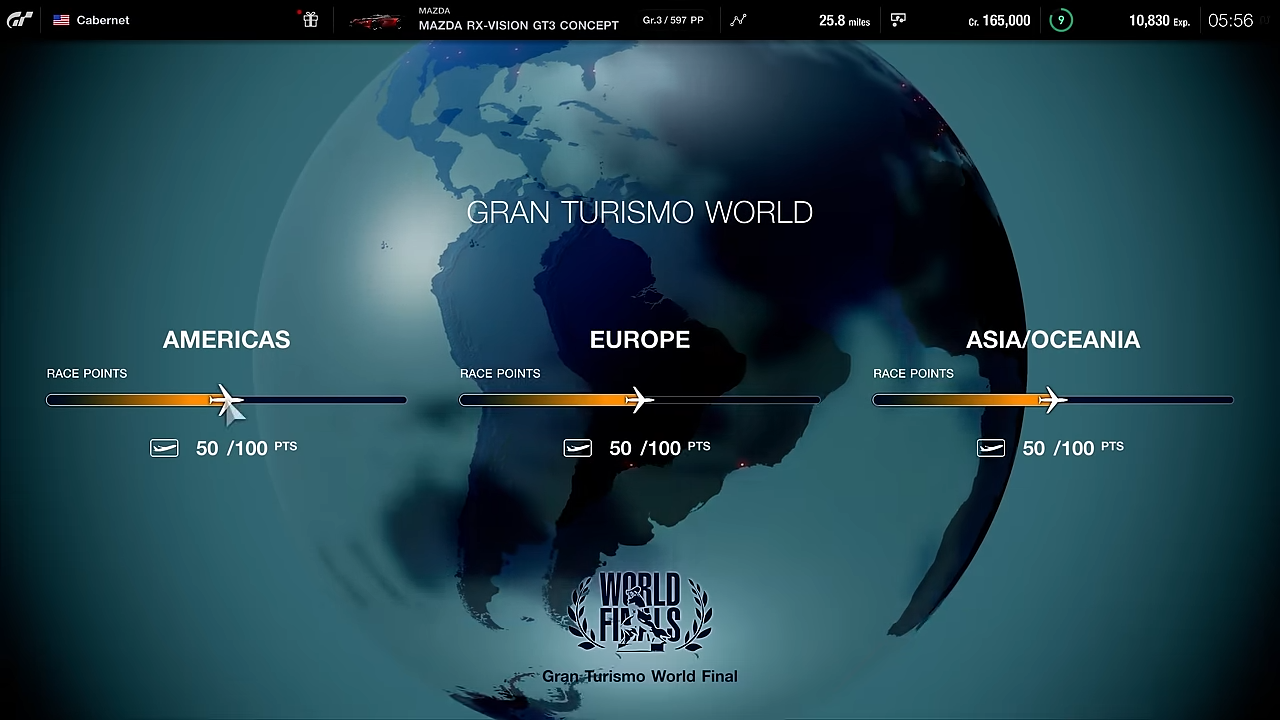Click the Cr. 165,000 credits value
Viewport: 1280px width, 720px height.
point(999,20)
